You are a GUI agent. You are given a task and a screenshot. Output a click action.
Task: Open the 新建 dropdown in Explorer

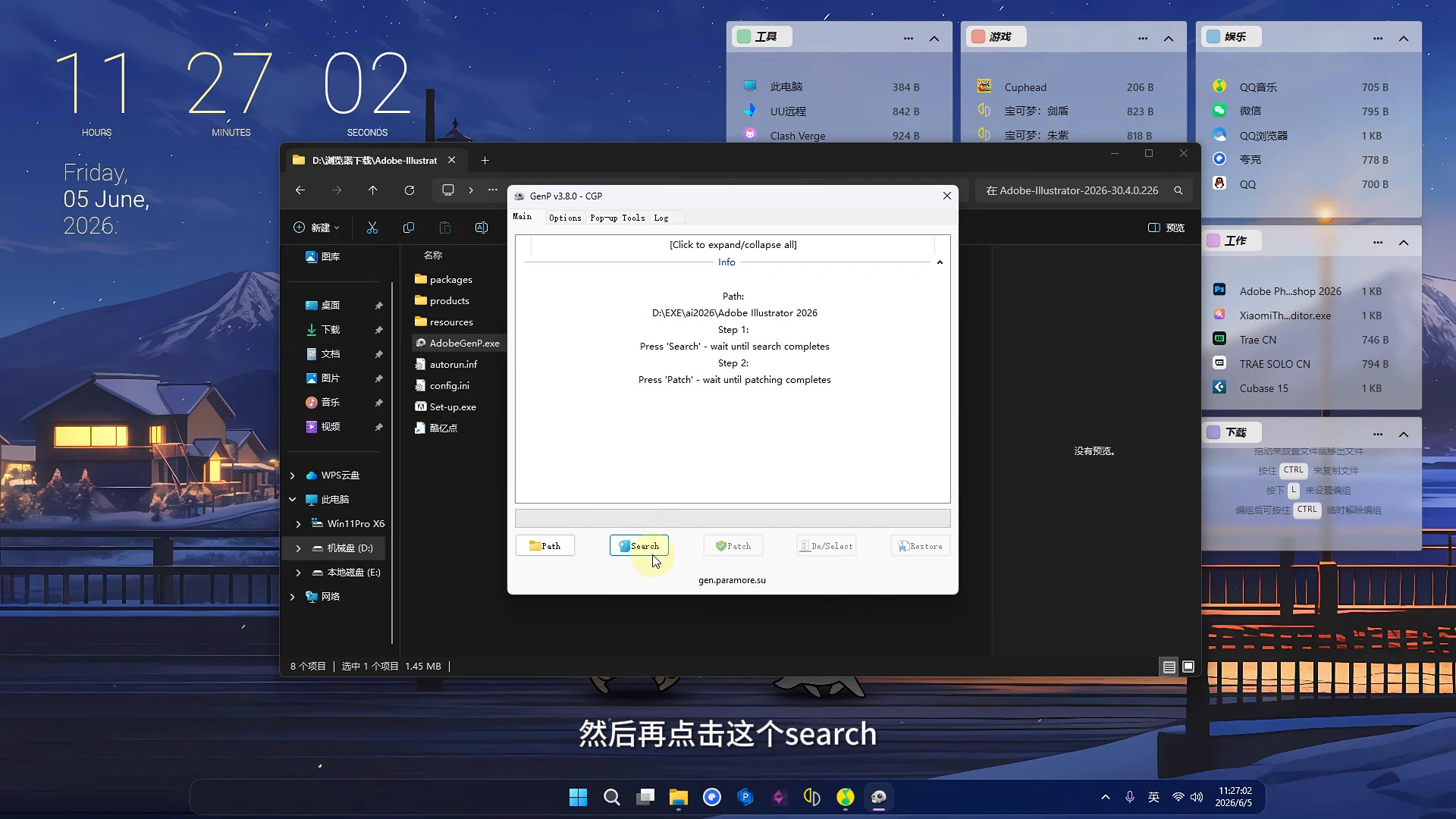[x=316, y=227]
